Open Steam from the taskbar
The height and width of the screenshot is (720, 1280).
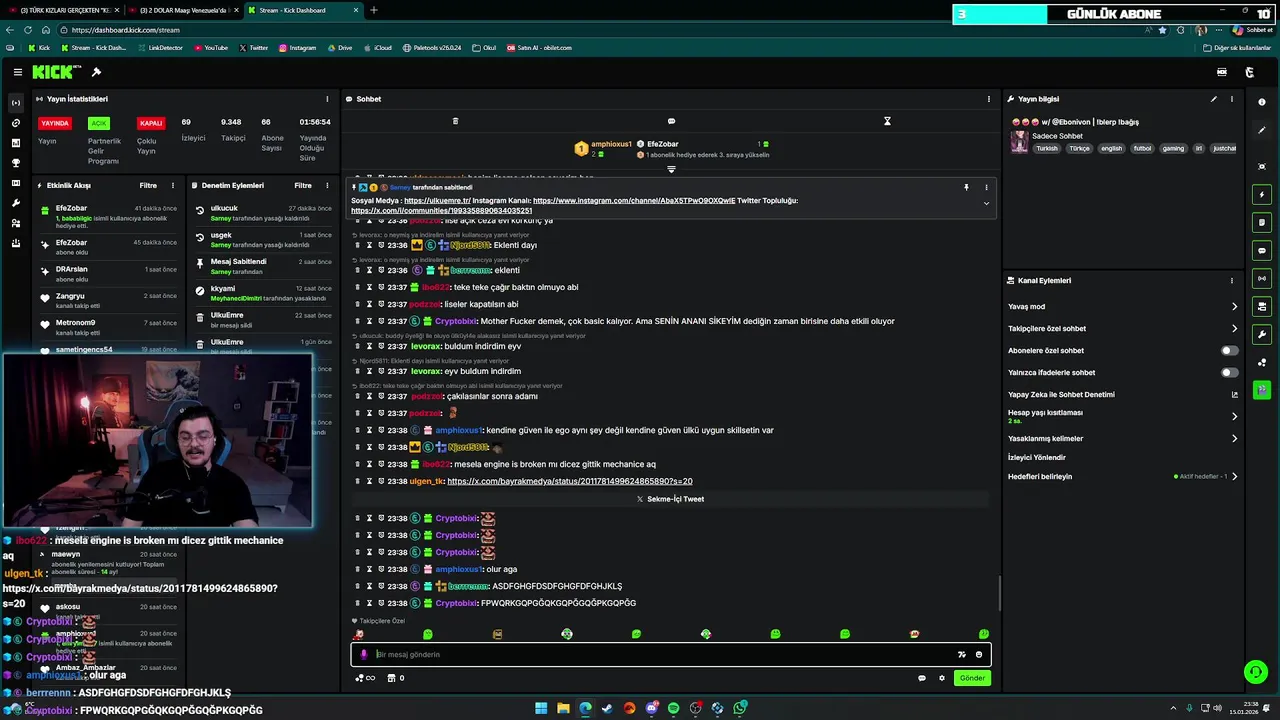click(x=607, y=708)
